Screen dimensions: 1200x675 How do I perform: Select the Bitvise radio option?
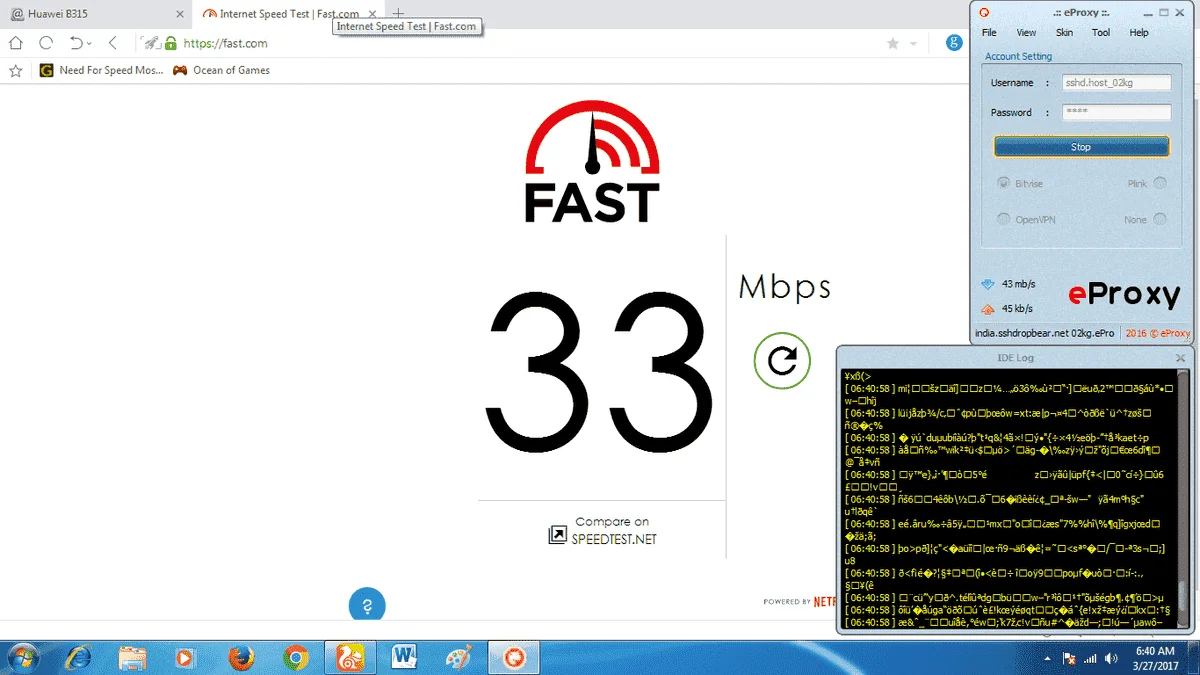pyautogui.click(x=1003, y=183)
